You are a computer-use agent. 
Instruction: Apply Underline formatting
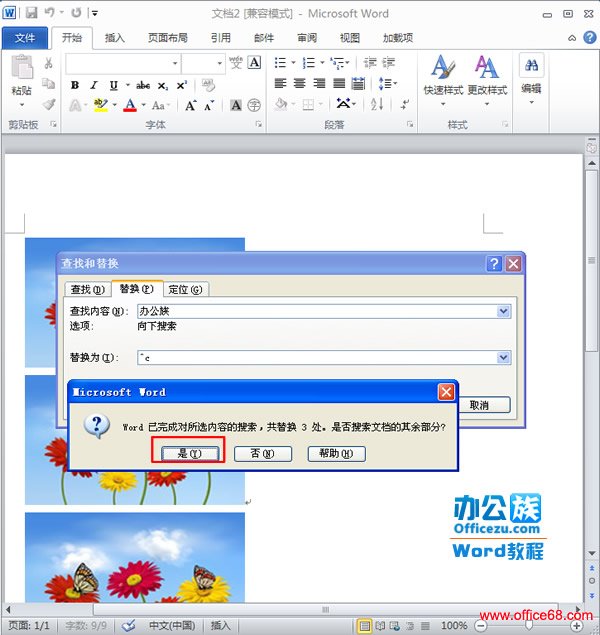coord(114,85)
